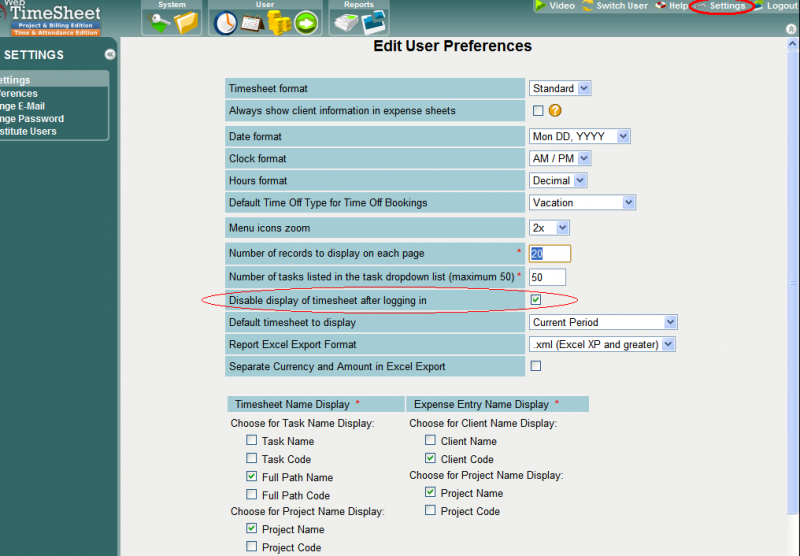Image resolution: width=800 pixels, height=556 pixels.
Task: Click the number of records per page field
Action: [x=550, y=254]
